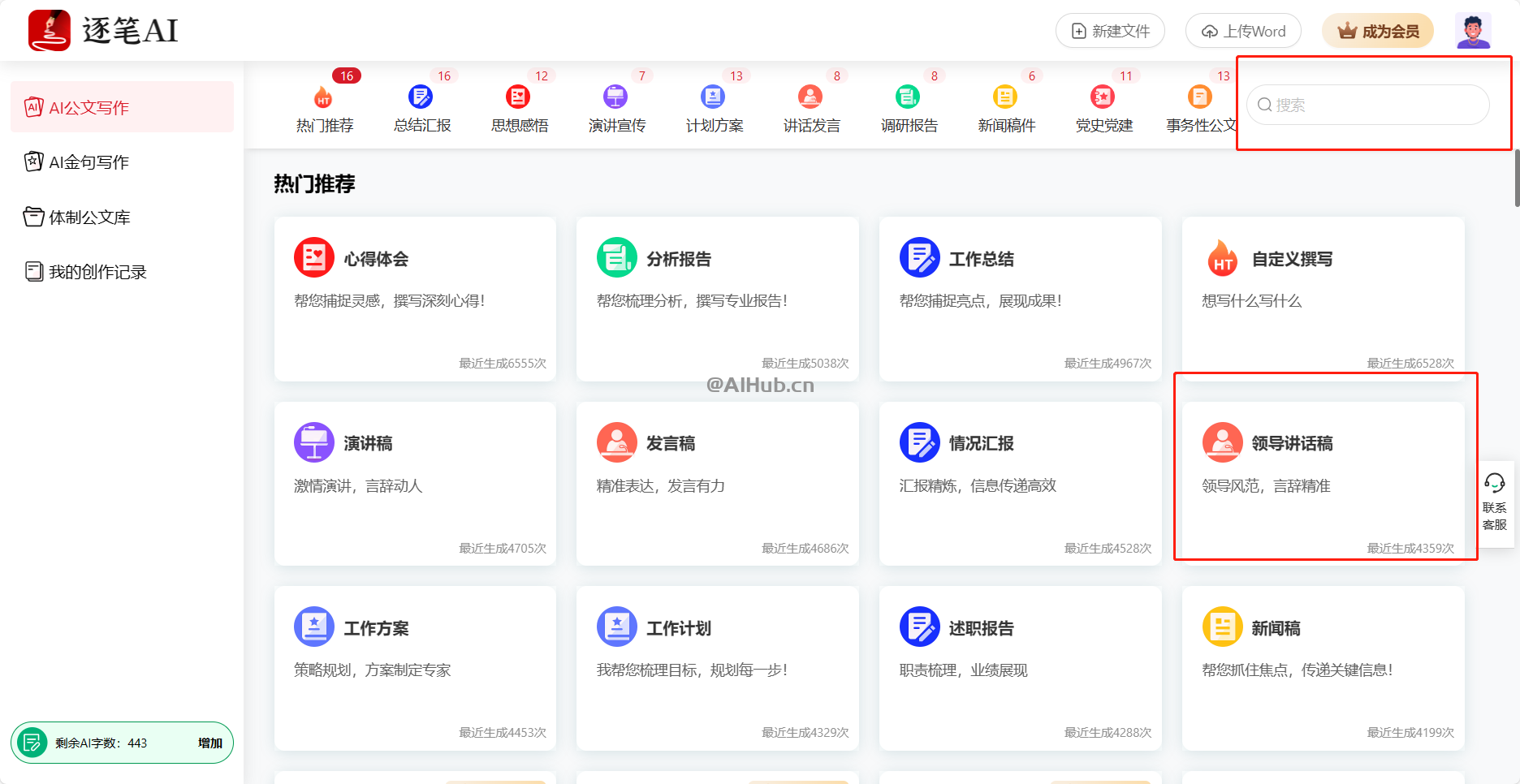Select AI金句写作 in the sidebar
The height and width of the screenshot is (784, 1520).
tap(122, 162)
